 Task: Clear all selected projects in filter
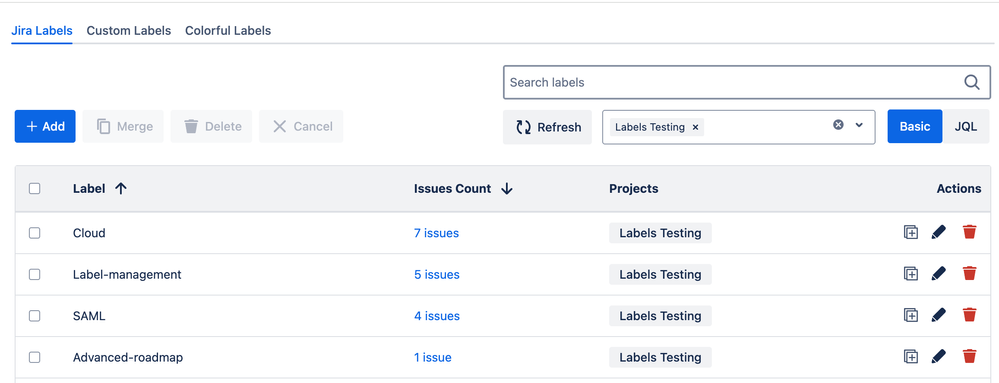[x=838, y=125]
